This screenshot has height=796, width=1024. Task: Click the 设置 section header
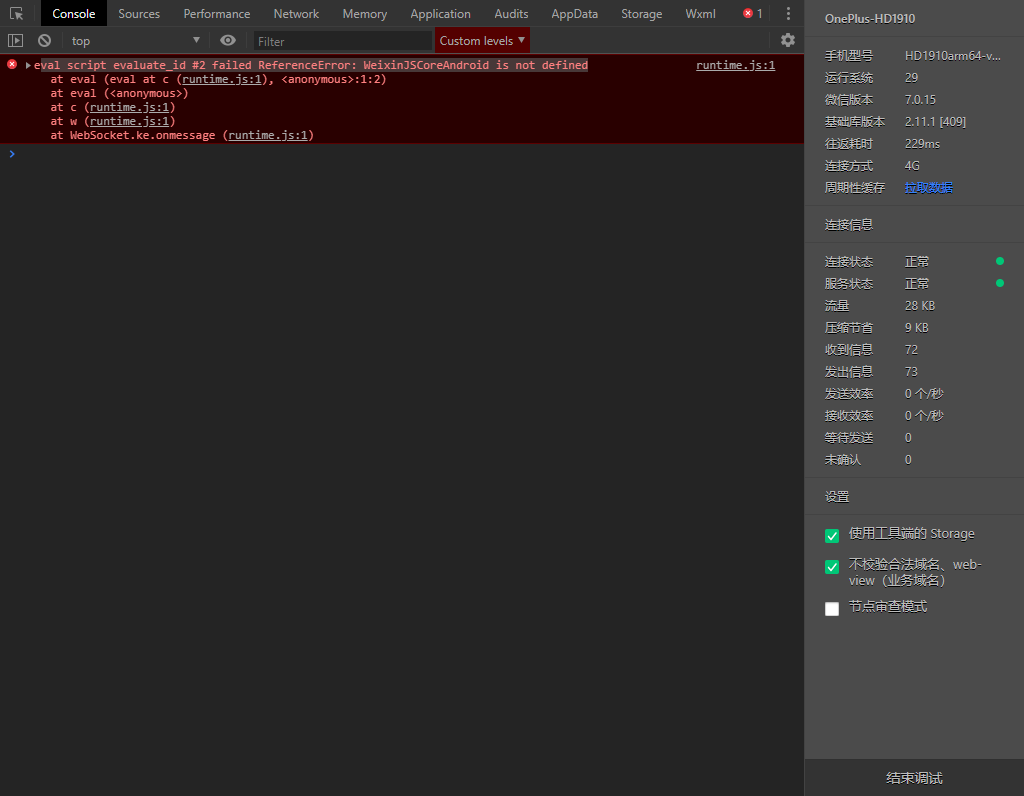pos(837,497)
